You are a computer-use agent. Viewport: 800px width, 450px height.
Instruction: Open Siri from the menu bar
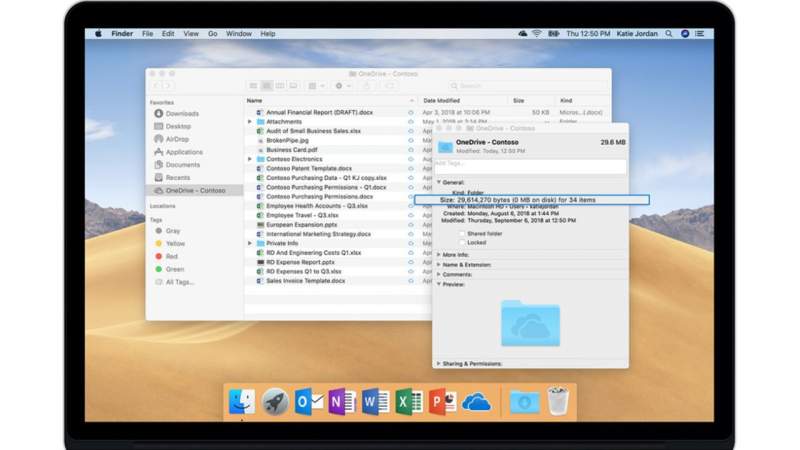pos(685,34)
